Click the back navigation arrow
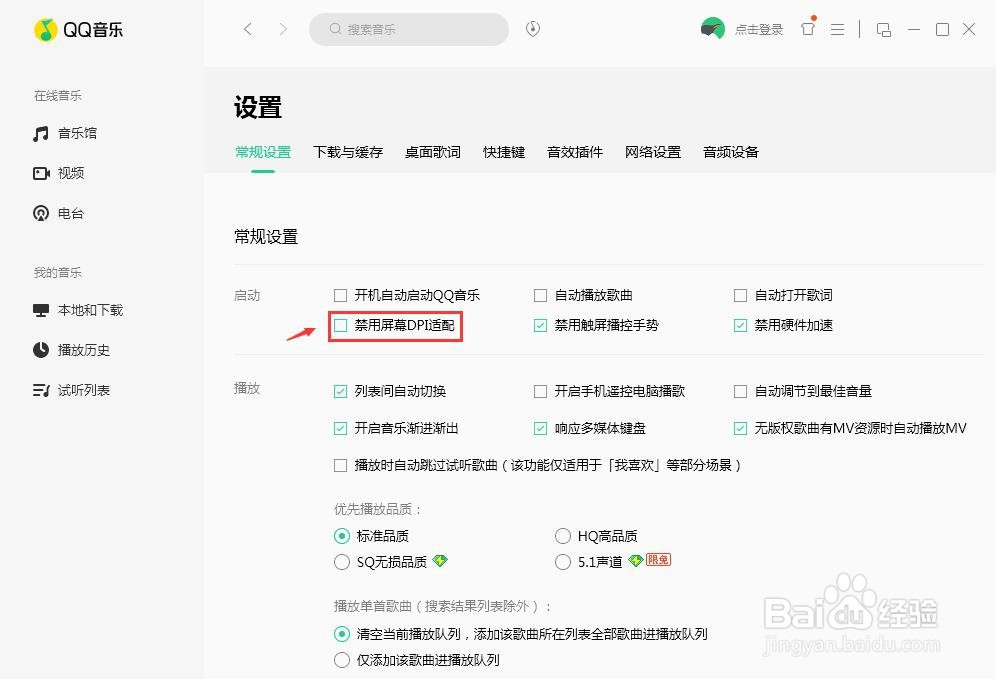Screen dimensions: 996x679 coord(247,30)
